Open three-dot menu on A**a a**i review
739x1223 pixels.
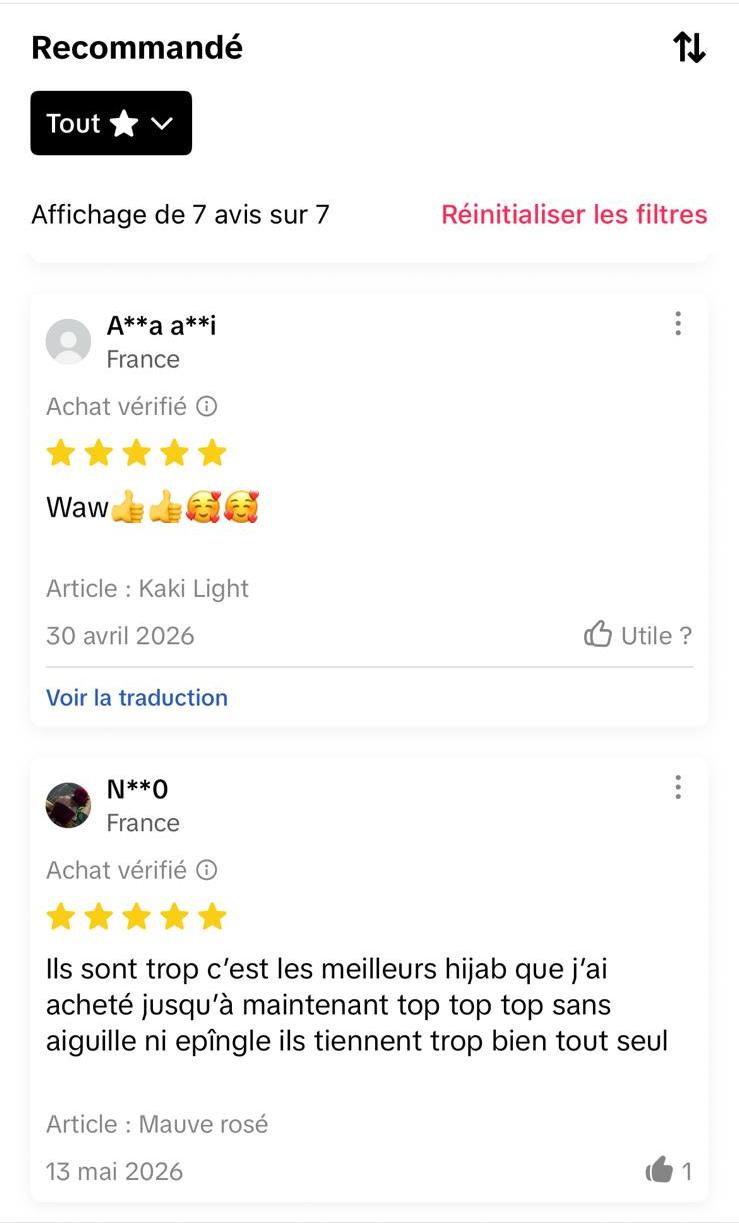pos(678,323)
